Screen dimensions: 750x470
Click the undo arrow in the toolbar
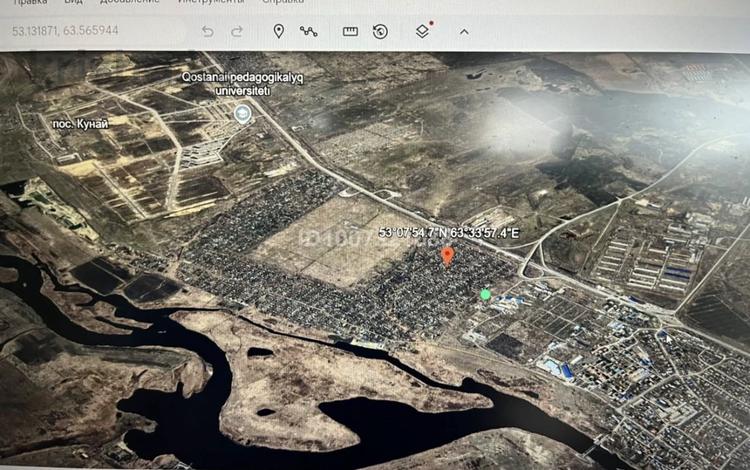(208, 32)
